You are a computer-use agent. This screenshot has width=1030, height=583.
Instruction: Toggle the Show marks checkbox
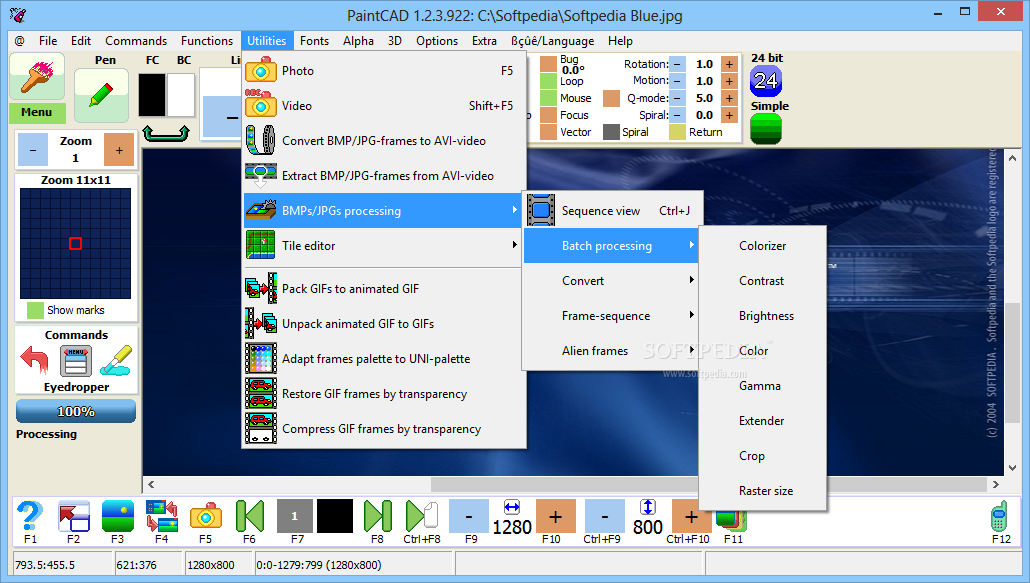click(x=35, y=310)
